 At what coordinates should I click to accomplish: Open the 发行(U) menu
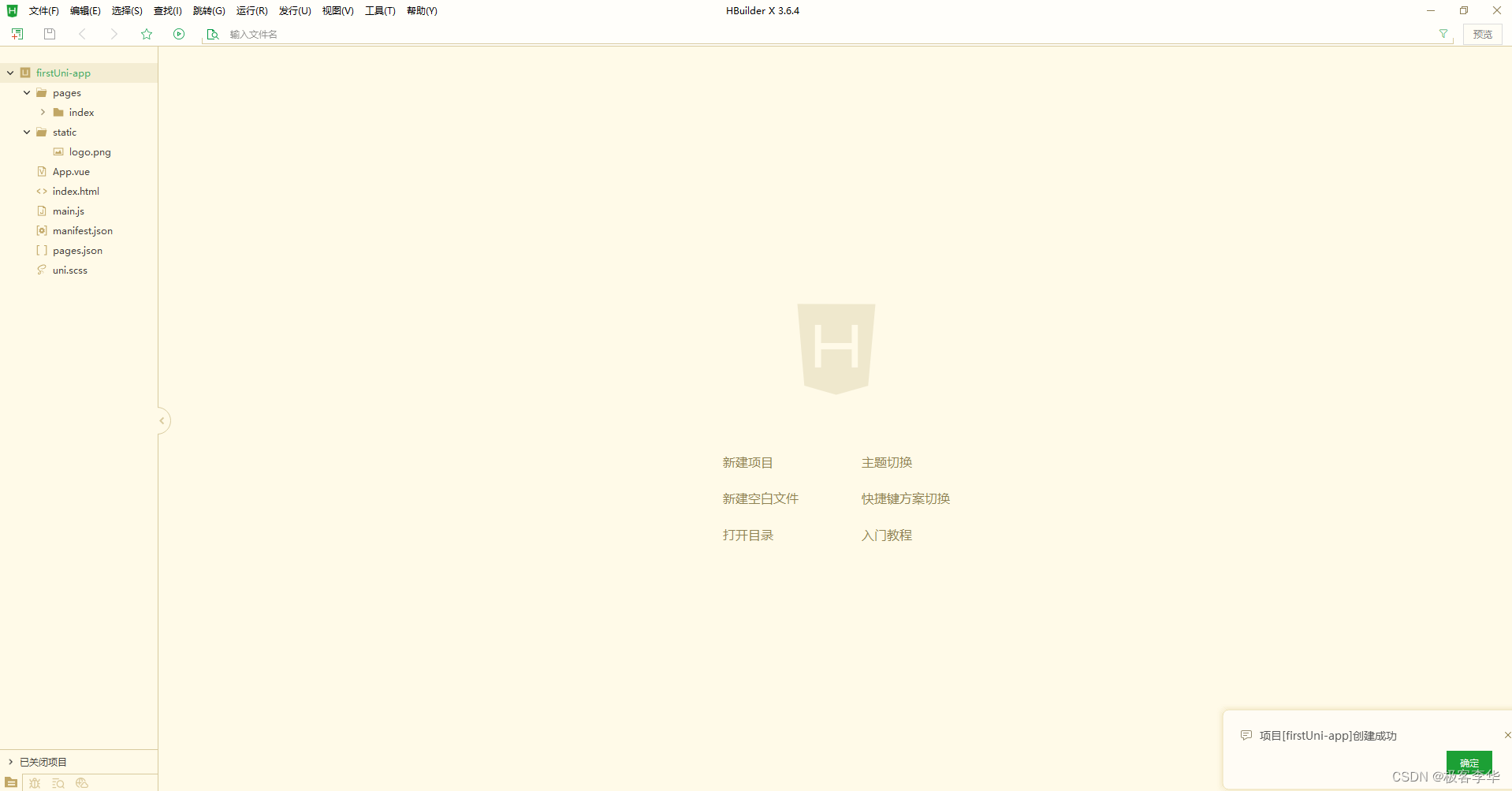click(x=295, y=11)
